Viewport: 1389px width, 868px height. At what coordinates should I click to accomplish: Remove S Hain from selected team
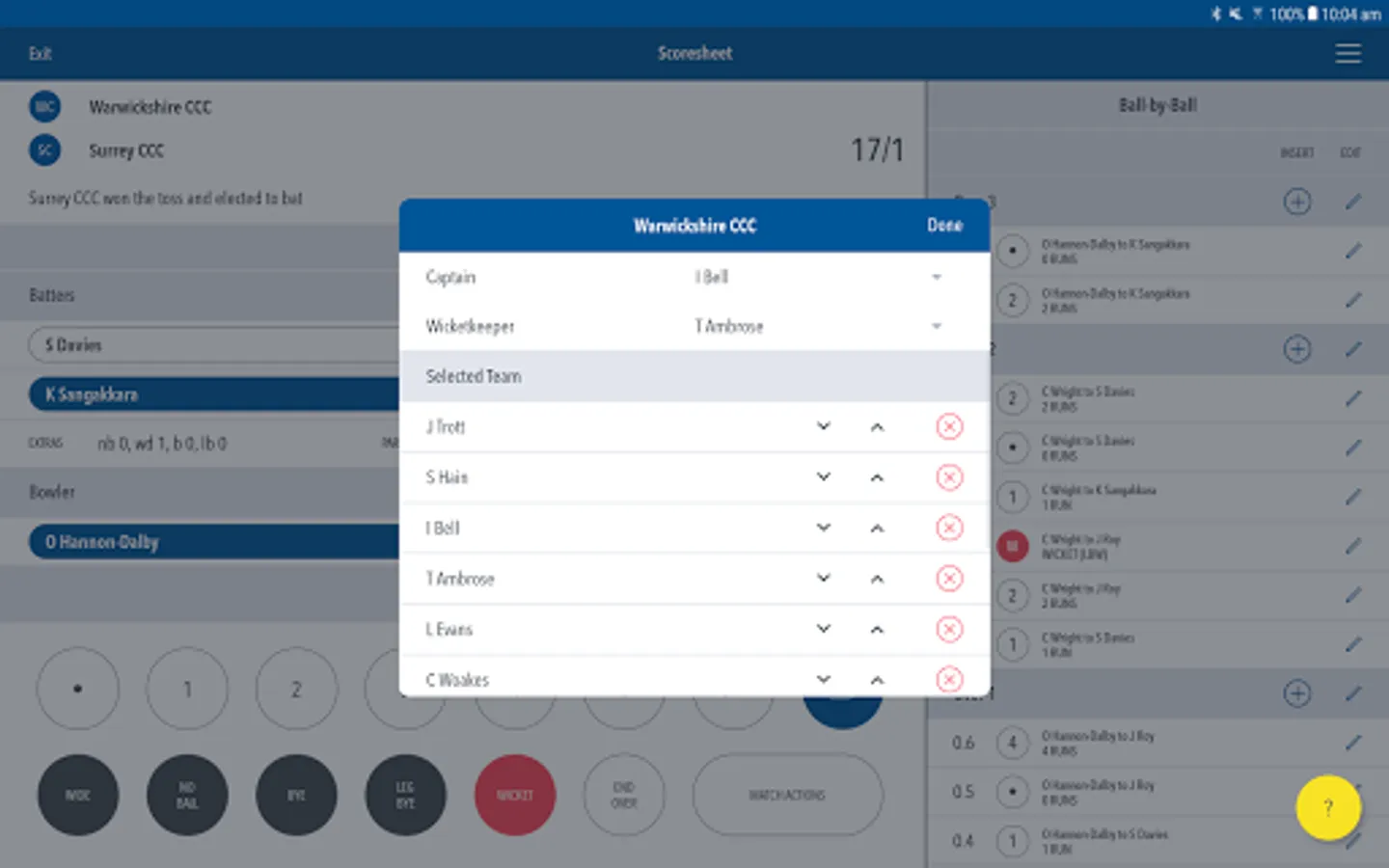[x=949, y=477]
